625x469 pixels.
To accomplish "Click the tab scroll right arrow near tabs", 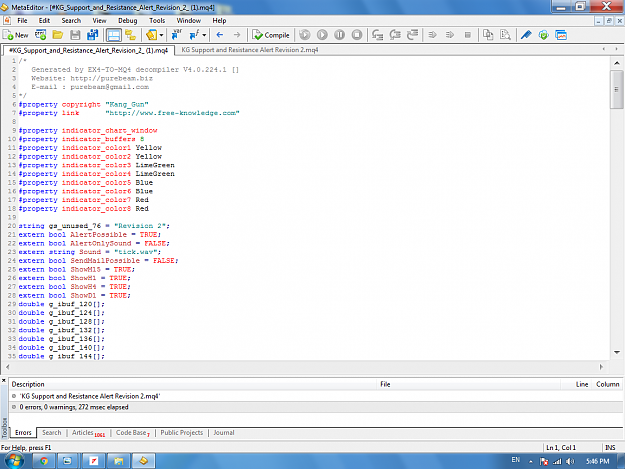I will click(x=616, y=49).
